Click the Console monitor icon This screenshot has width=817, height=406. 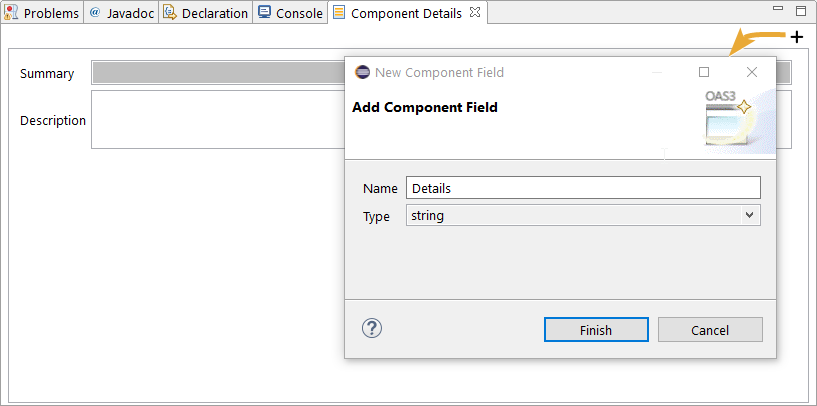point(265,13)
